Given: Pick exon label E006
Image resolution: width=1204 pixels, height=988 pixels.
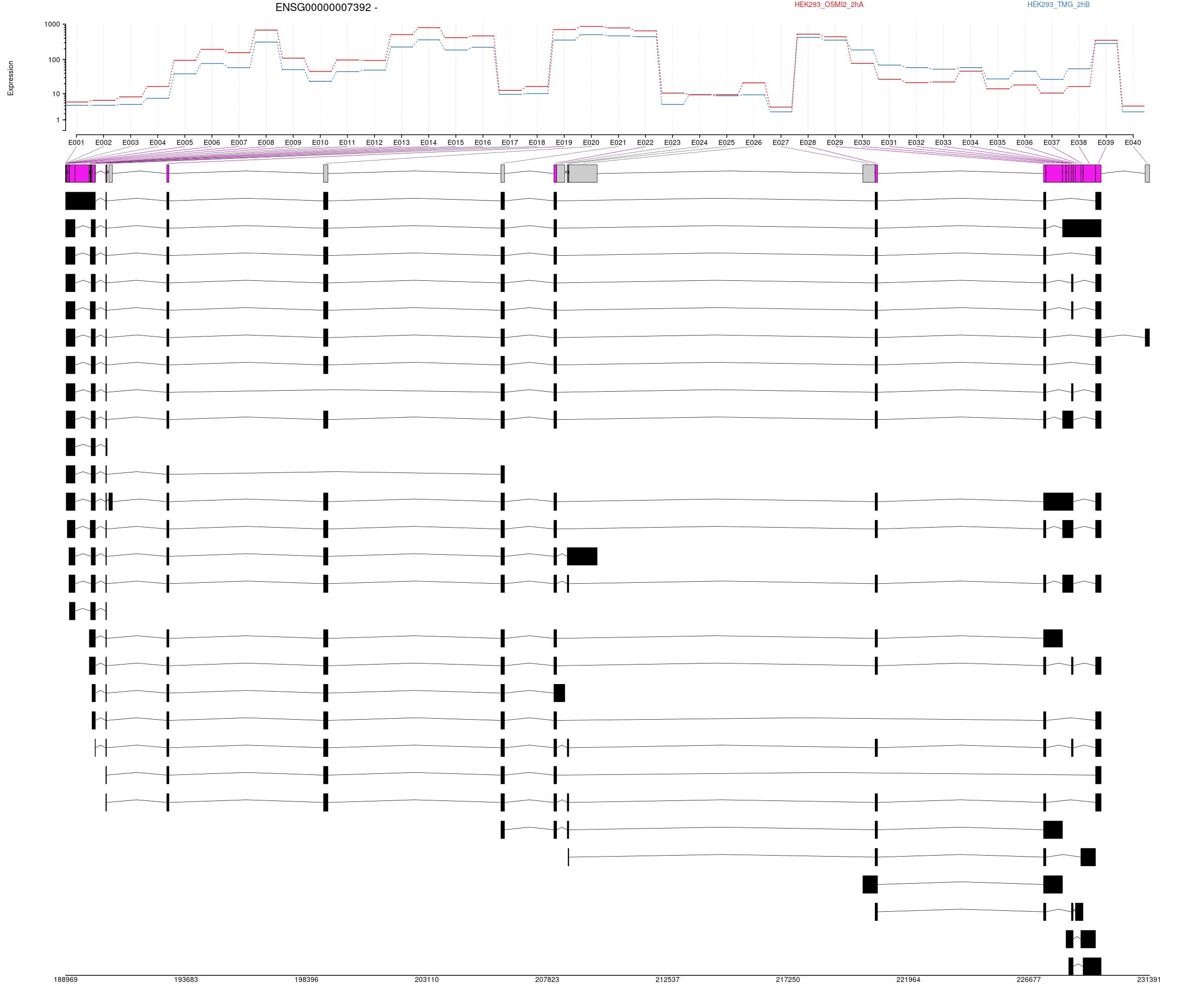Looking at the screenshot, I should tap(212, 143).
